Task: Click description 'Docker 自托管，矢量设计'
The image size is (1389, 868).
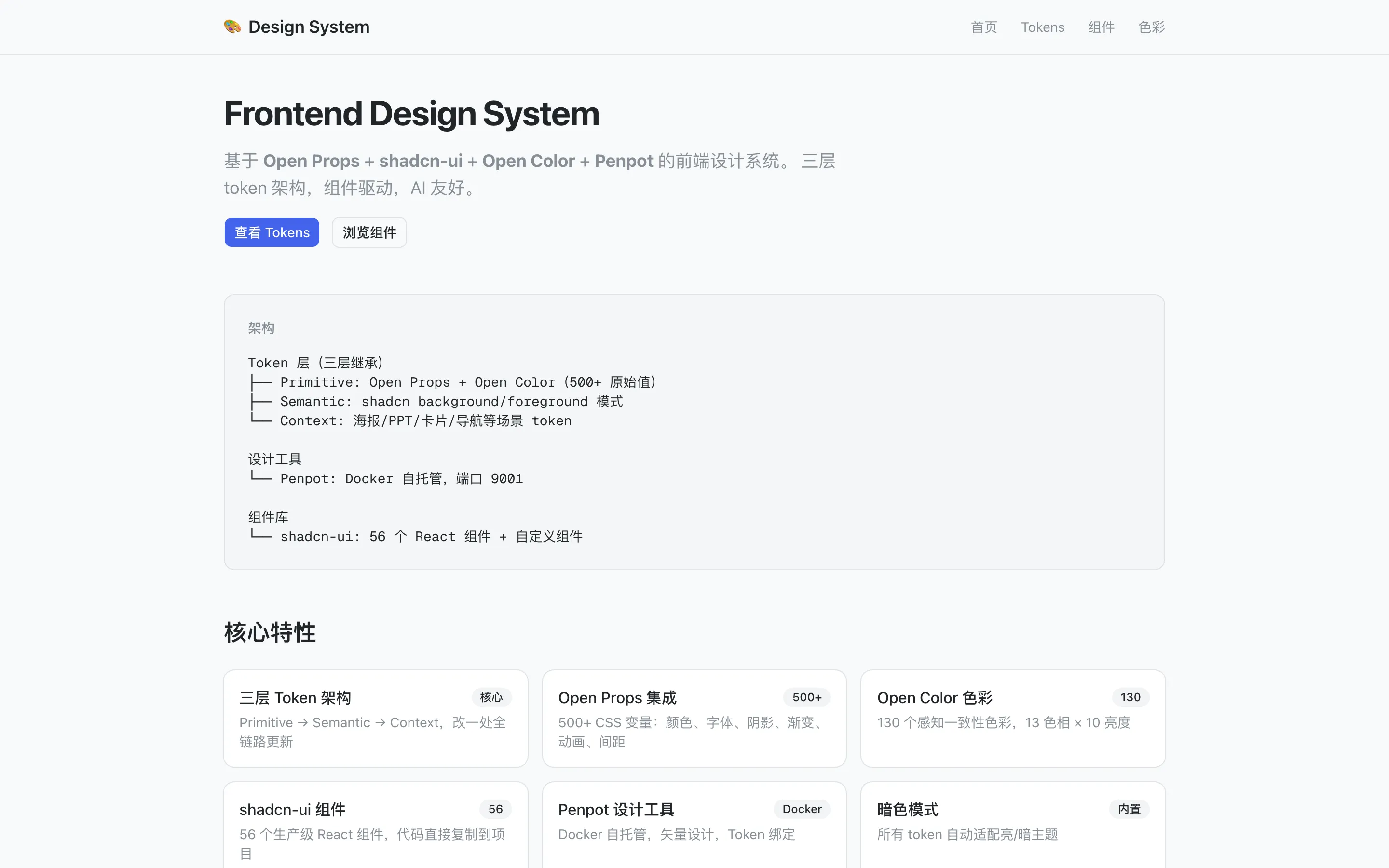Action: pyautogui.click(x=677, y=834)
